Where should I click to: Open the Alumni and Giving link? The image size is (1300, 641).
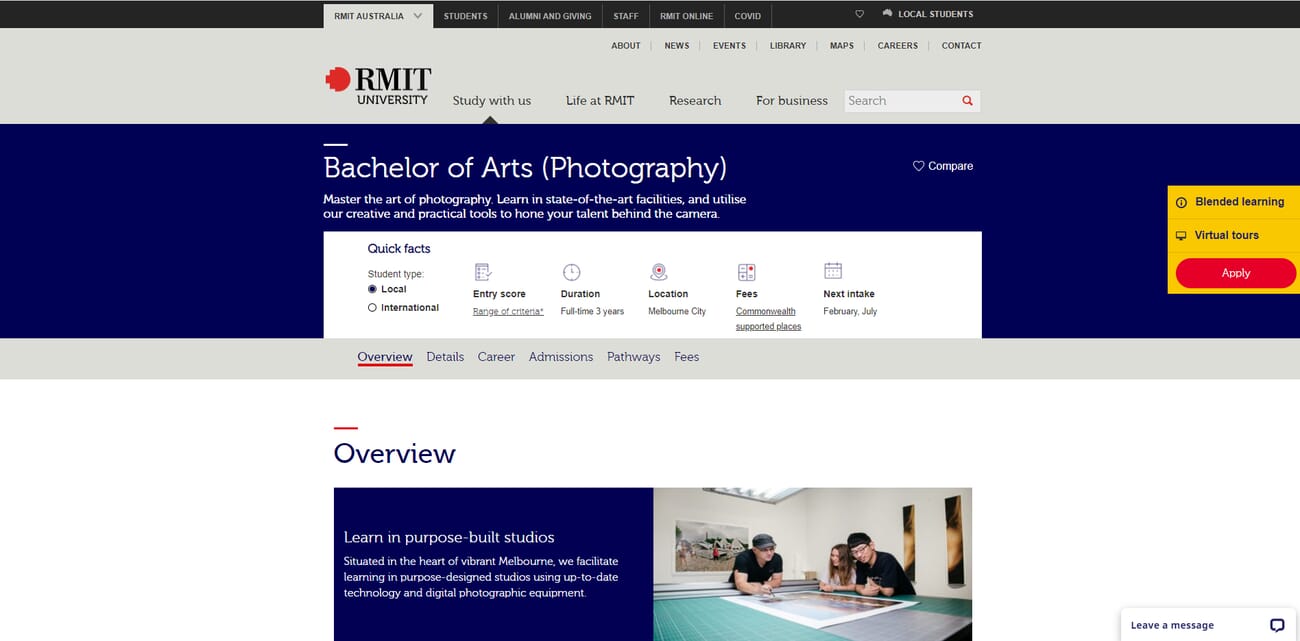point(550,16)
